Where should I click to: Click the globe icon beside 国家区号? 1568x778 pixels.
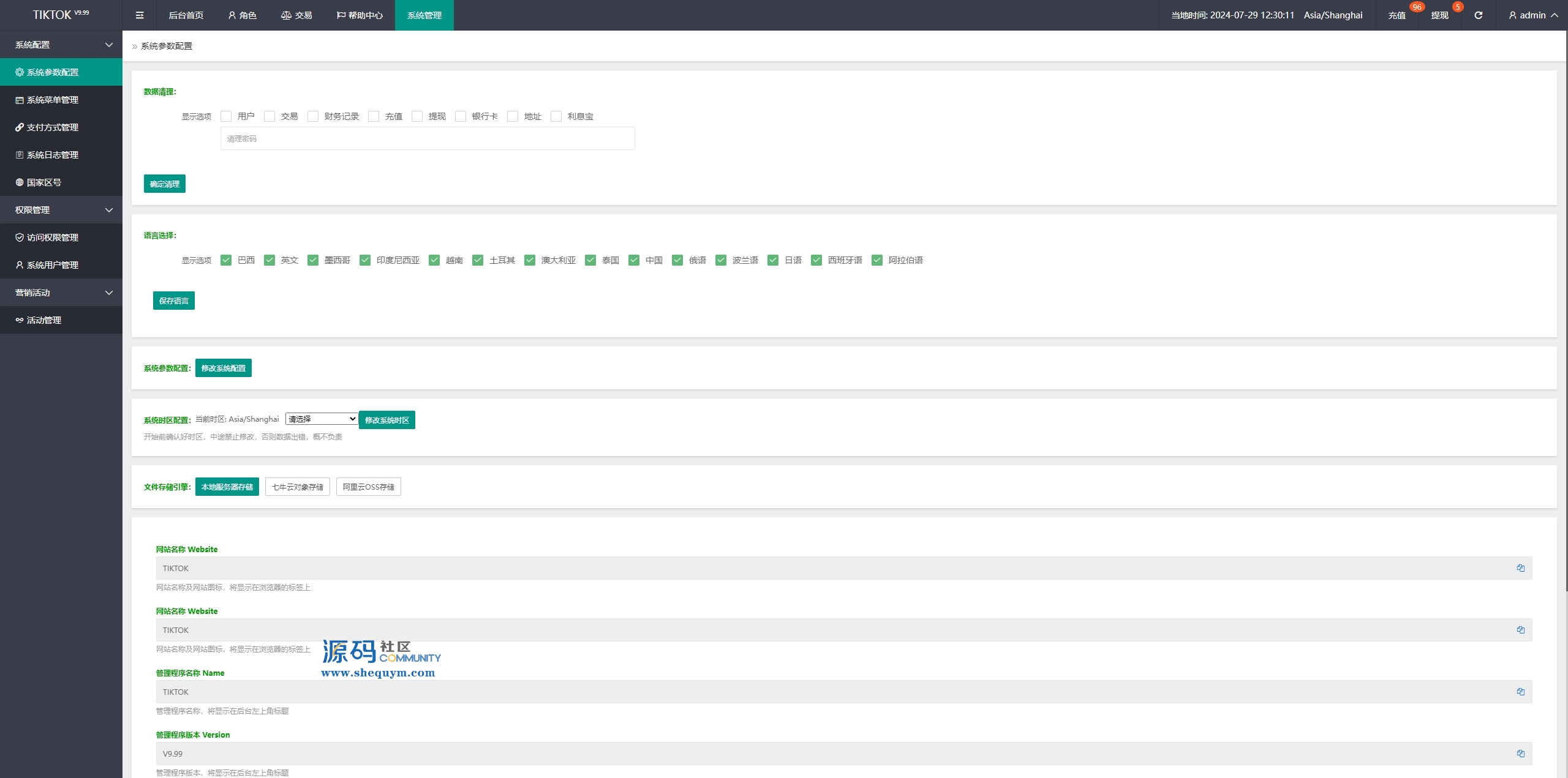coord(20,182)
